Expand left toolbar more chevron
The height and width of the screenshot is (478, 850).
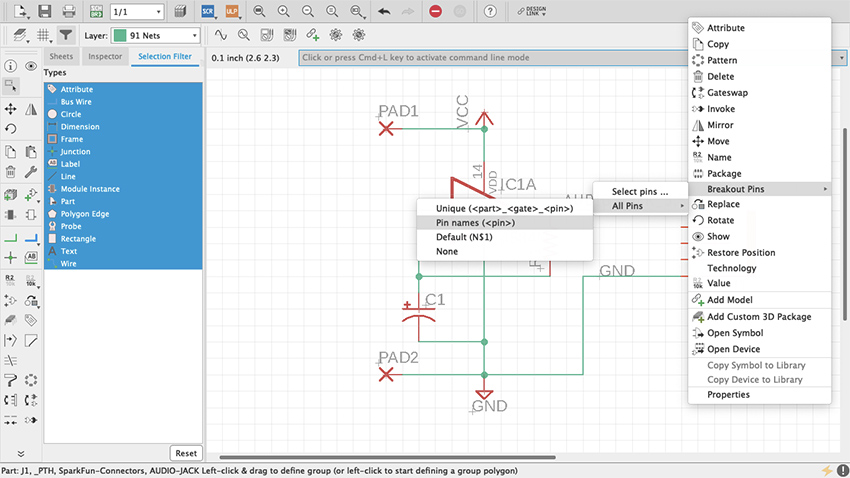point(21,454)
